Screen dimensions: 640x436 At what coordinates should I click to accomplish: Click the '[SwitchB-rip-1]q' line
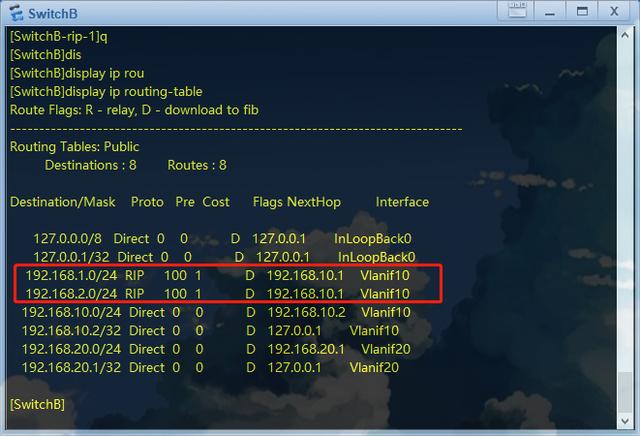coord(59,37)
